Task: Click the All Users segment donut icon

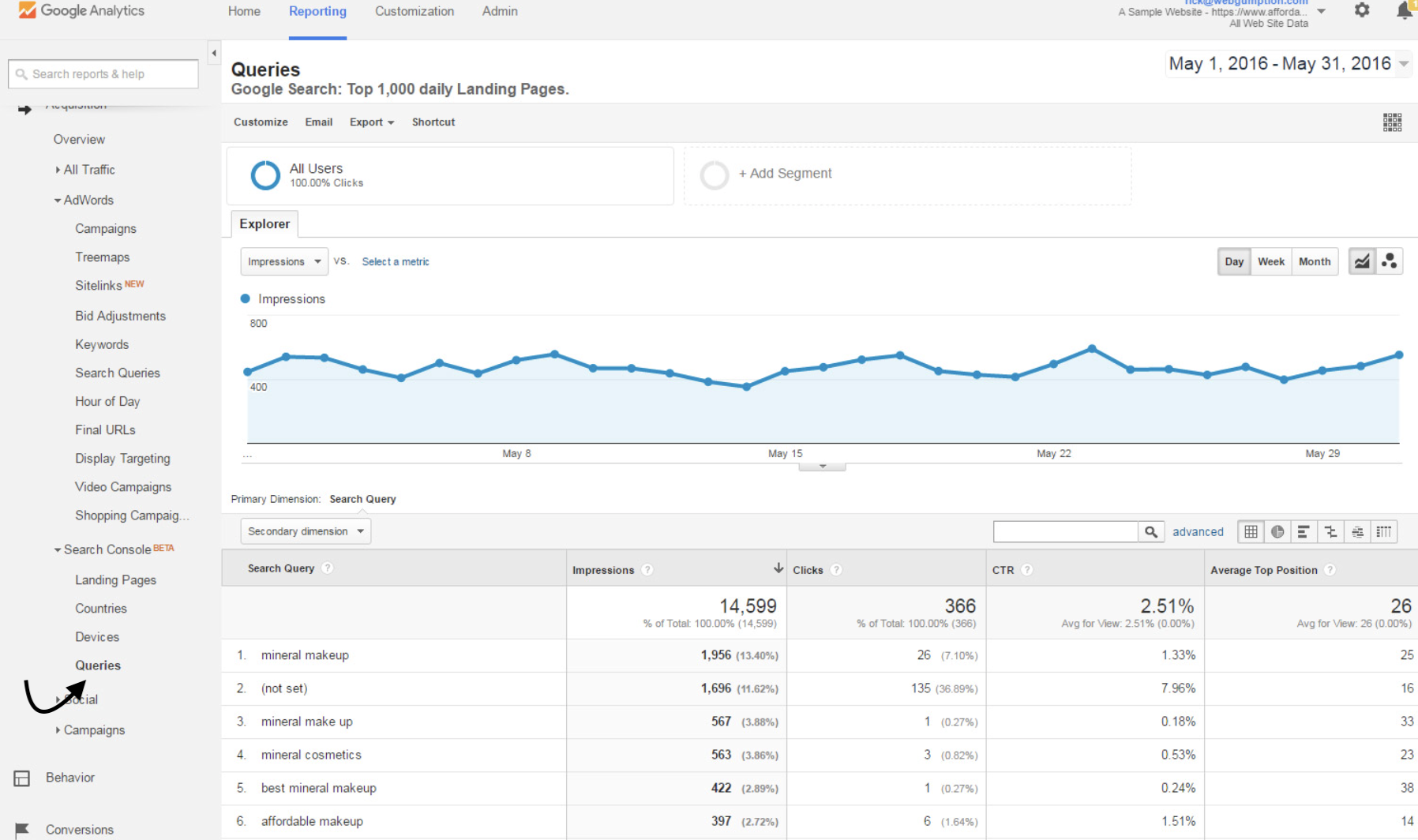Action: (x=265, y=175)
